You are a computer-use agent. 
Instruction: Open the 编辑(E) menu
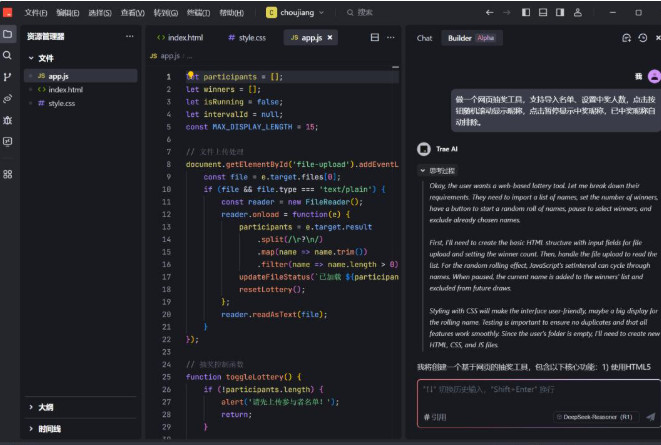coord(67,13)
